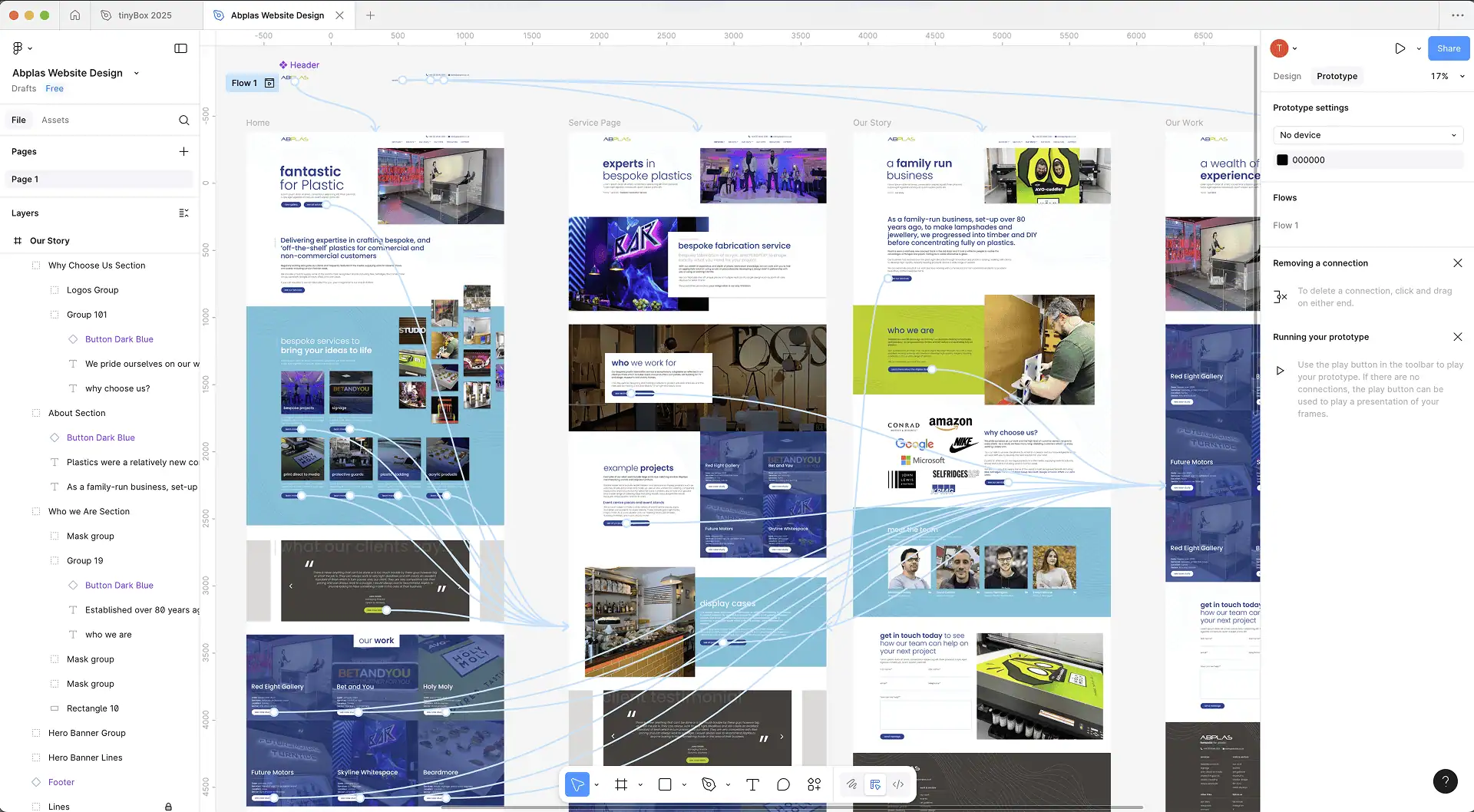Toggle the left sidebar panel visibility
The image size is (1474, 812).
180,48
